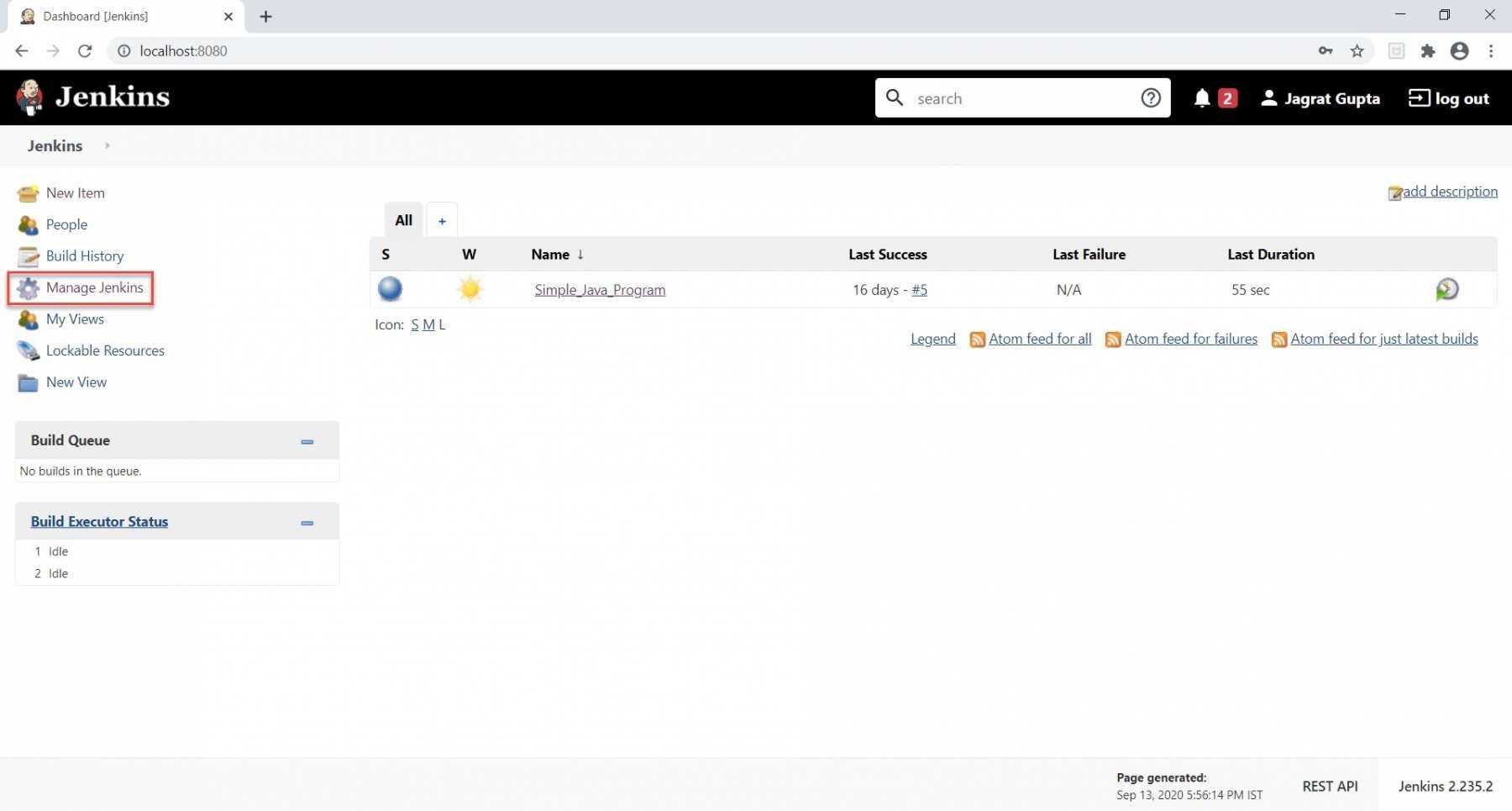Schedule a build for Simple_Java_Program

pyautogui.click(x=1446, y=290)
